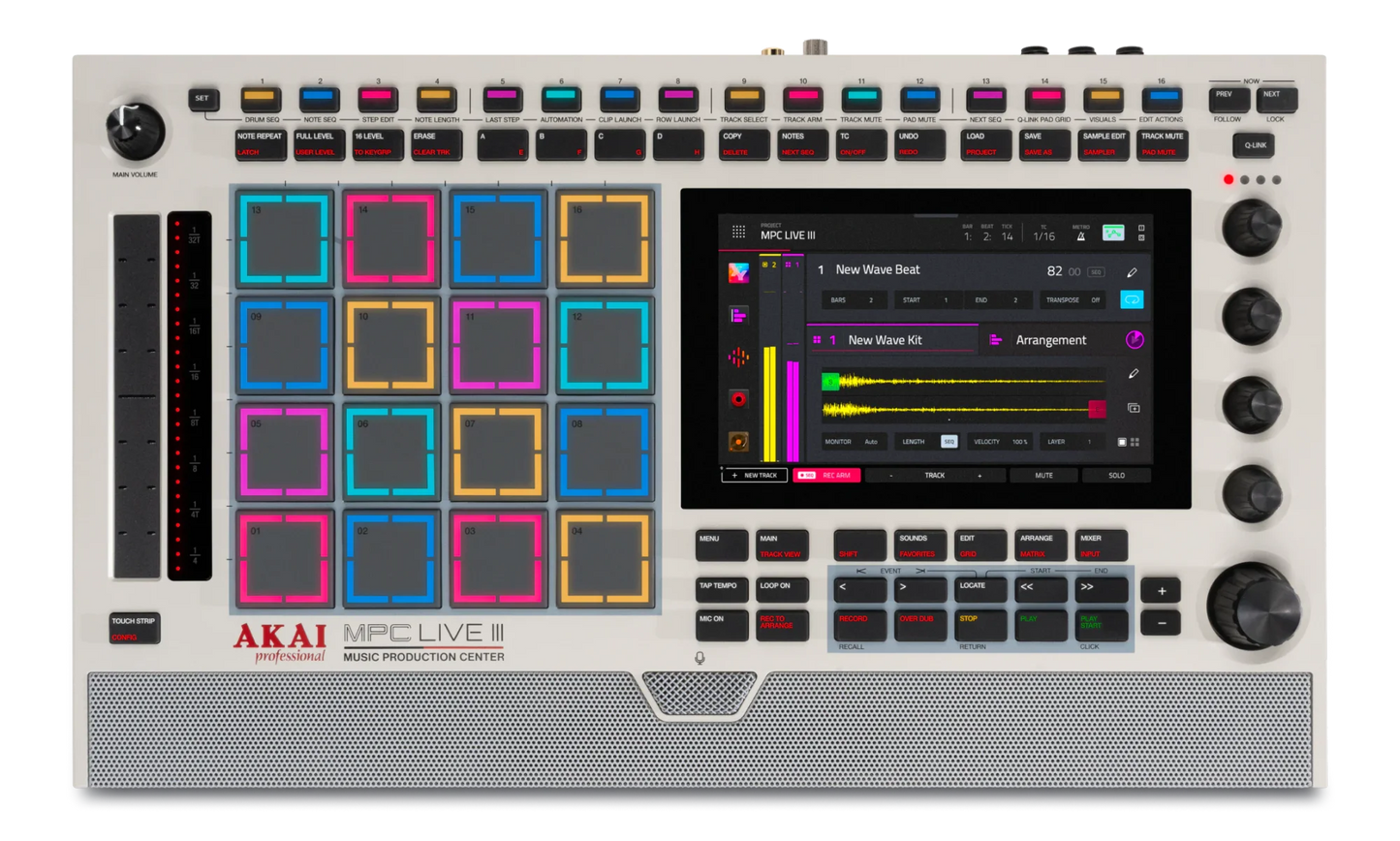The width and height of the screenshot is (1400, 841).
Task: Push the SOUNDS / Favorites button
Action: (919, 545)
